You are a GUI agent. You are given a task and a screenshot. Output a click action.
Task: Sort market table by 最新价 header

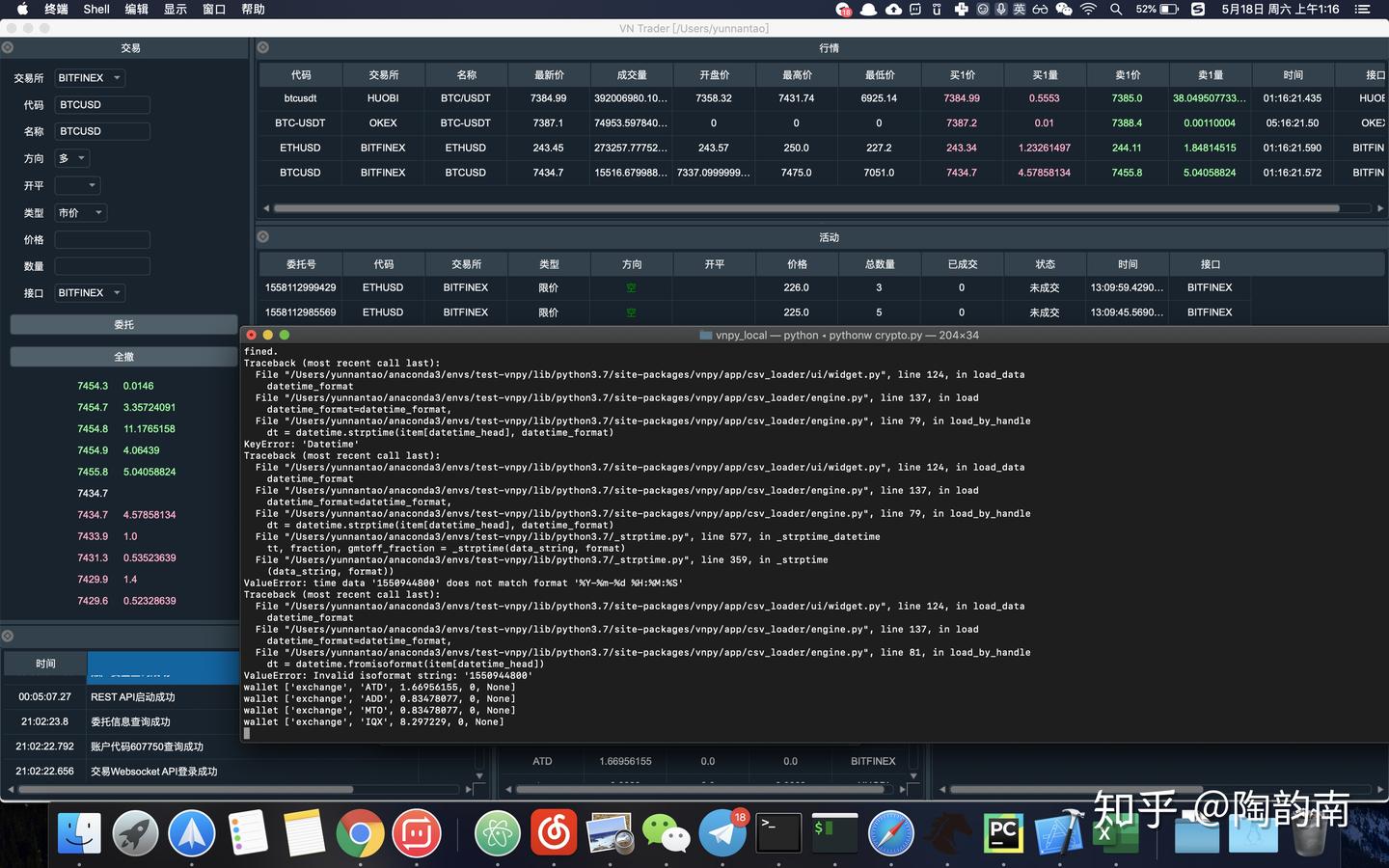coord(549,74)
